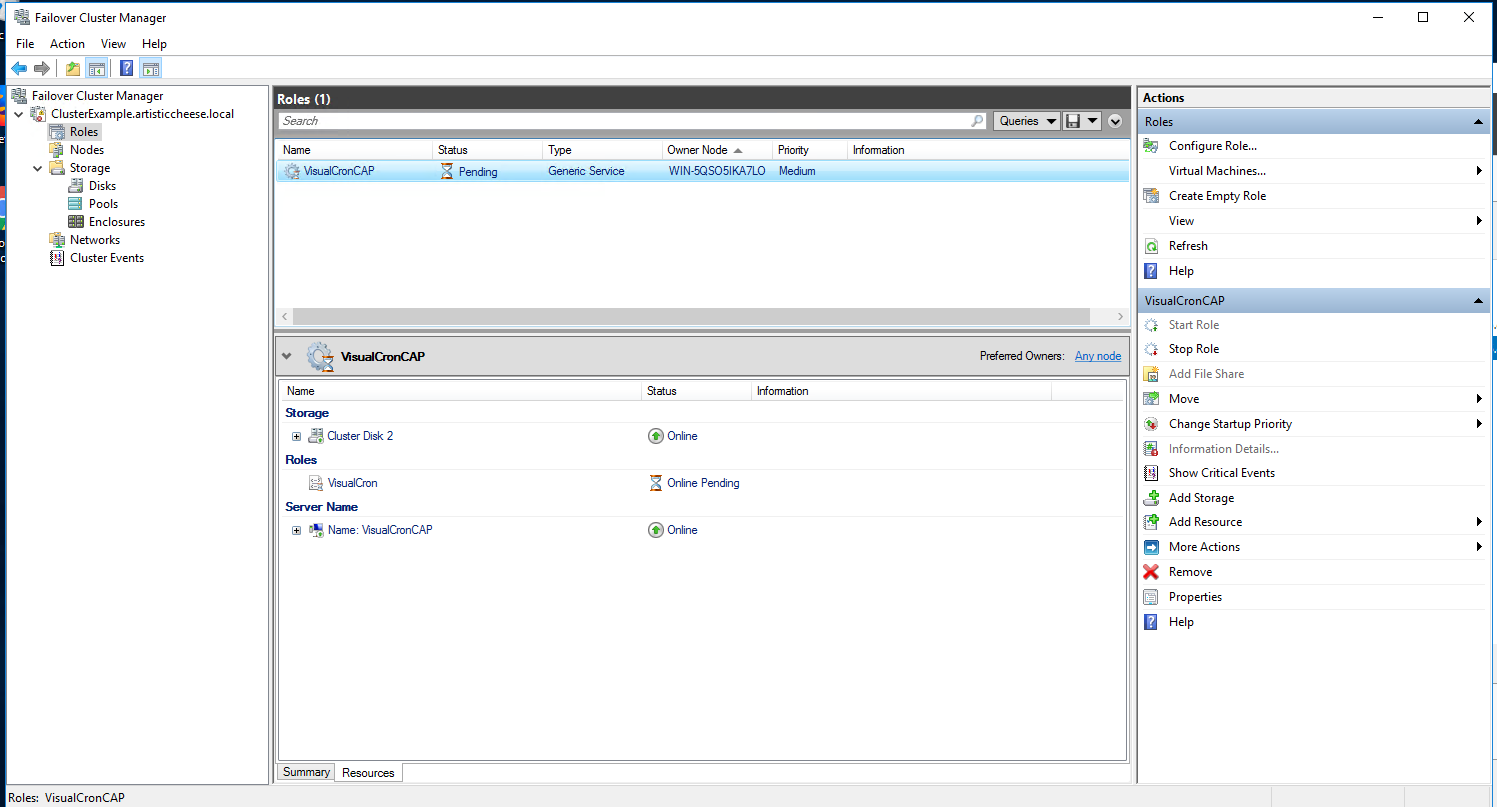Screen dimensions: 1497x807
Task: Open the Action menu
Action: point(67,44)
